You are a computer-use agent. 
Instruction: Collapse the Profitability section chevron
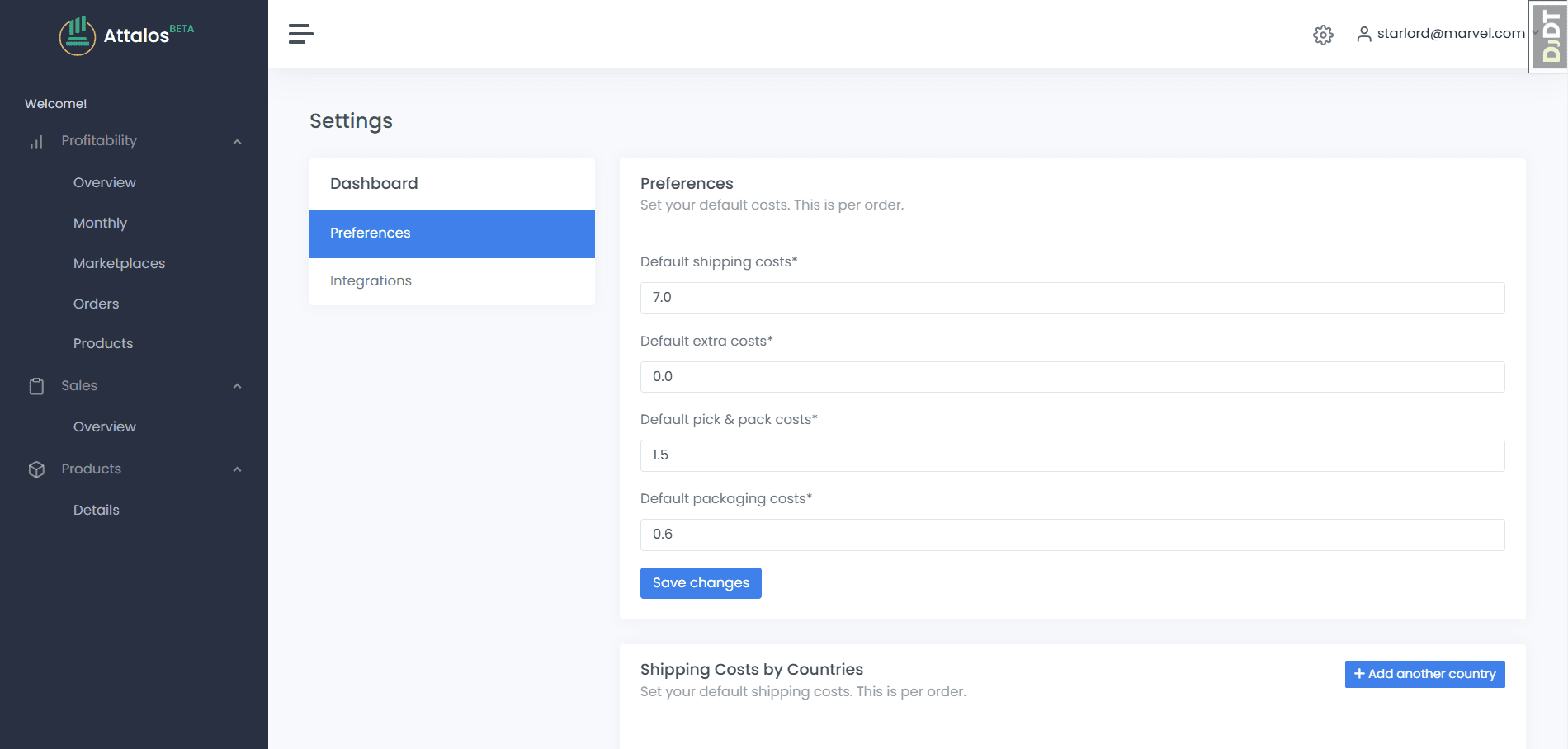(237, 142)
